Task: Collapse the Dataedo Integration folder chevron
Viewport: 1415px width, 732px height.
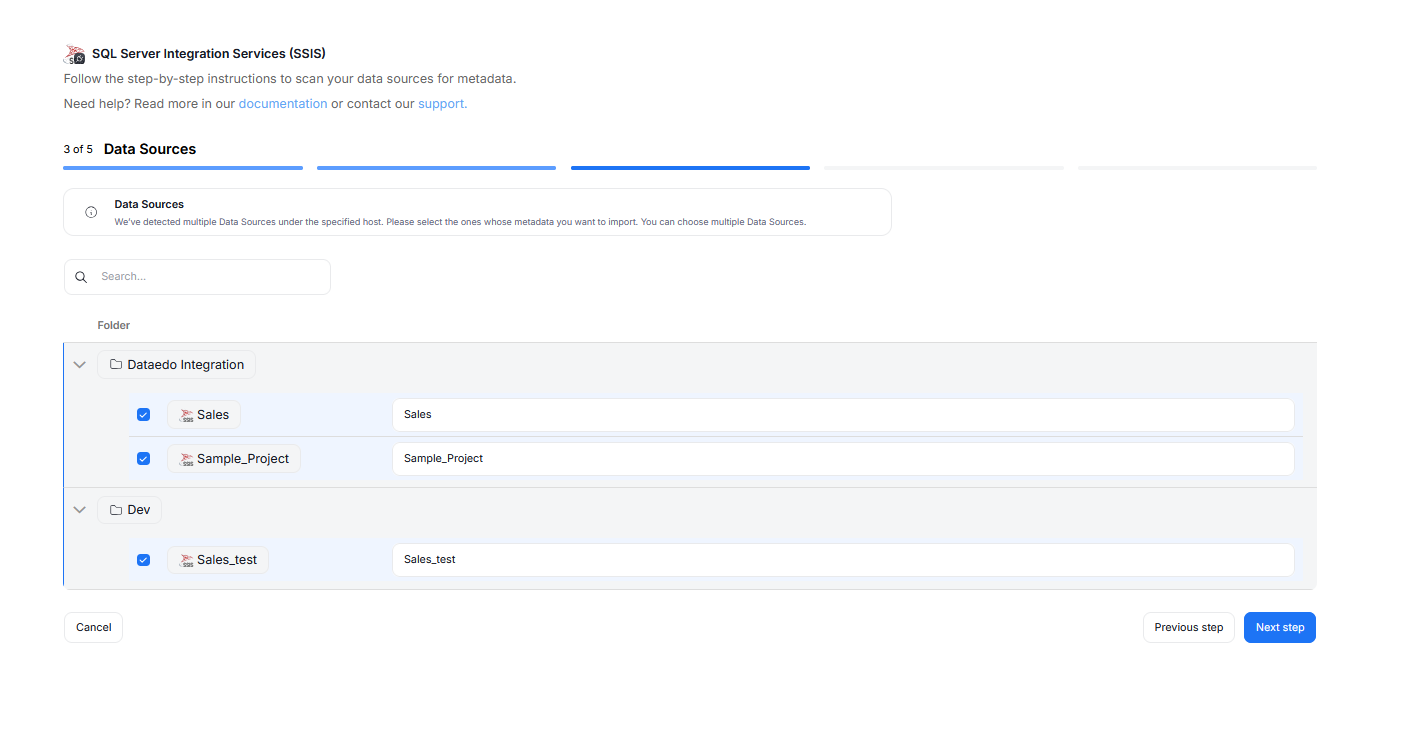Action: pyautogui.click(x=80, y=365)
